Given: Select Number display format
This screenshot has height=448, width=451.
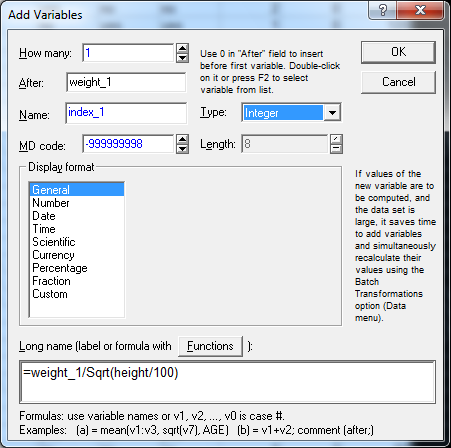Looking at the screenshot, I should [77, 203].
